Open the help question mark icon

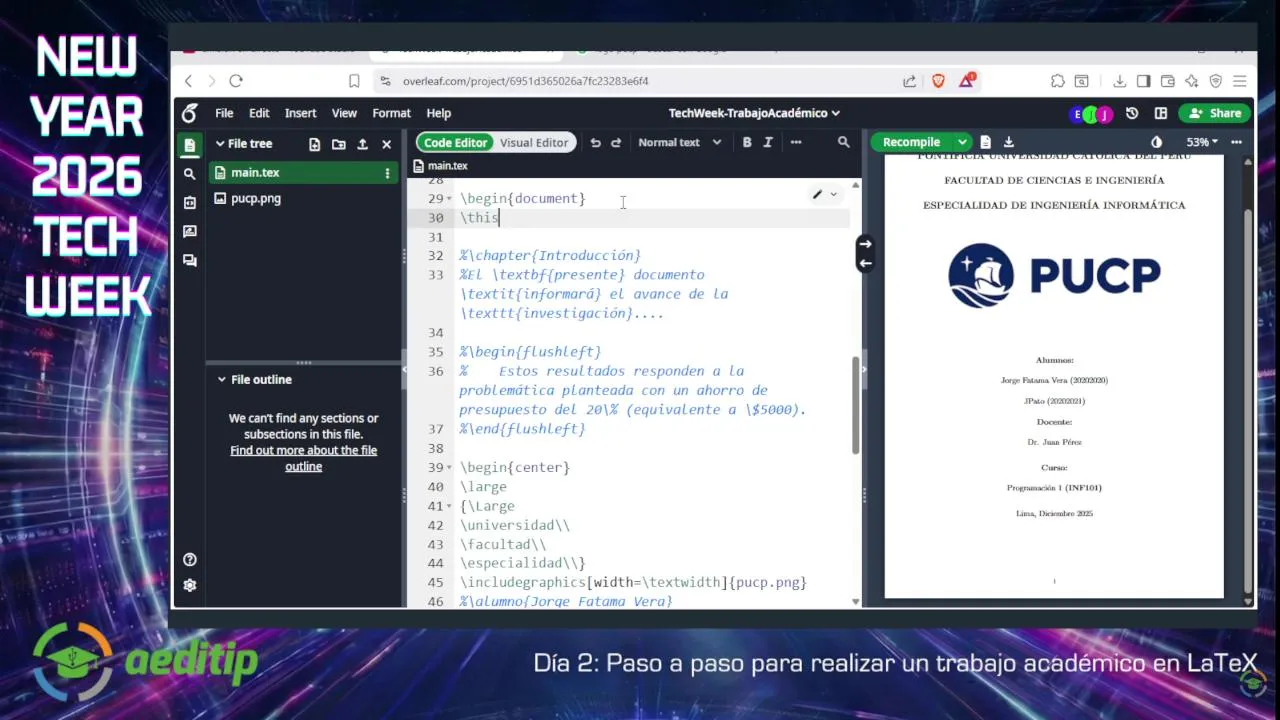pos(190,560)
